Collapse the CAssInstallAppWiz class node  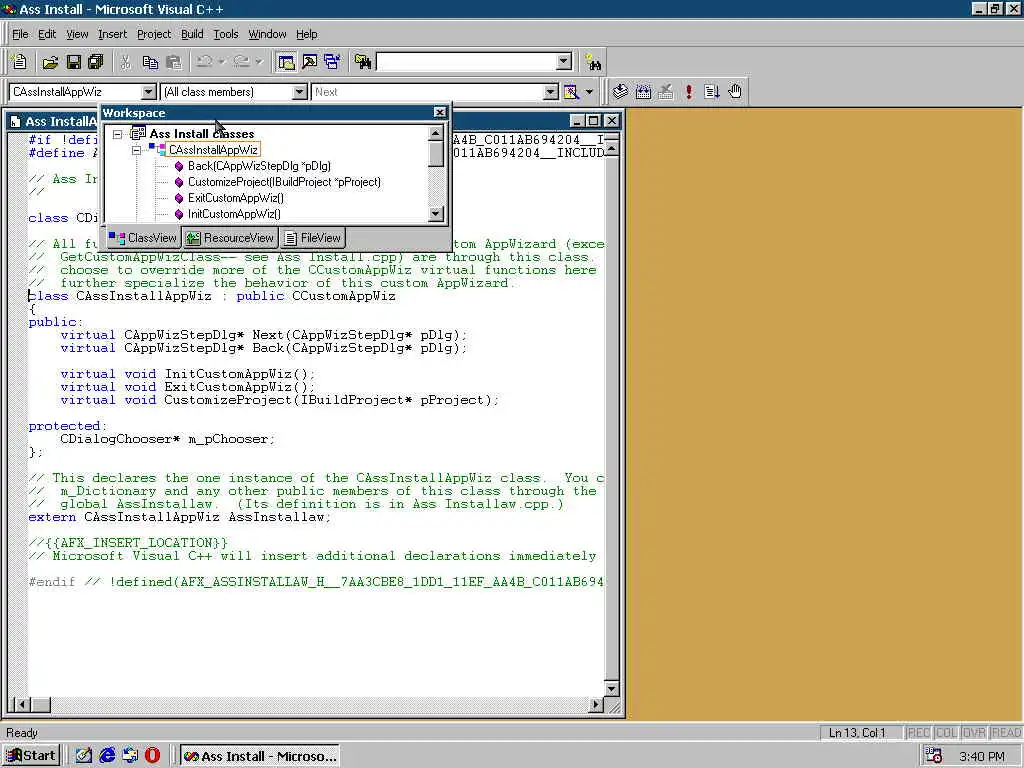(136, 150)
